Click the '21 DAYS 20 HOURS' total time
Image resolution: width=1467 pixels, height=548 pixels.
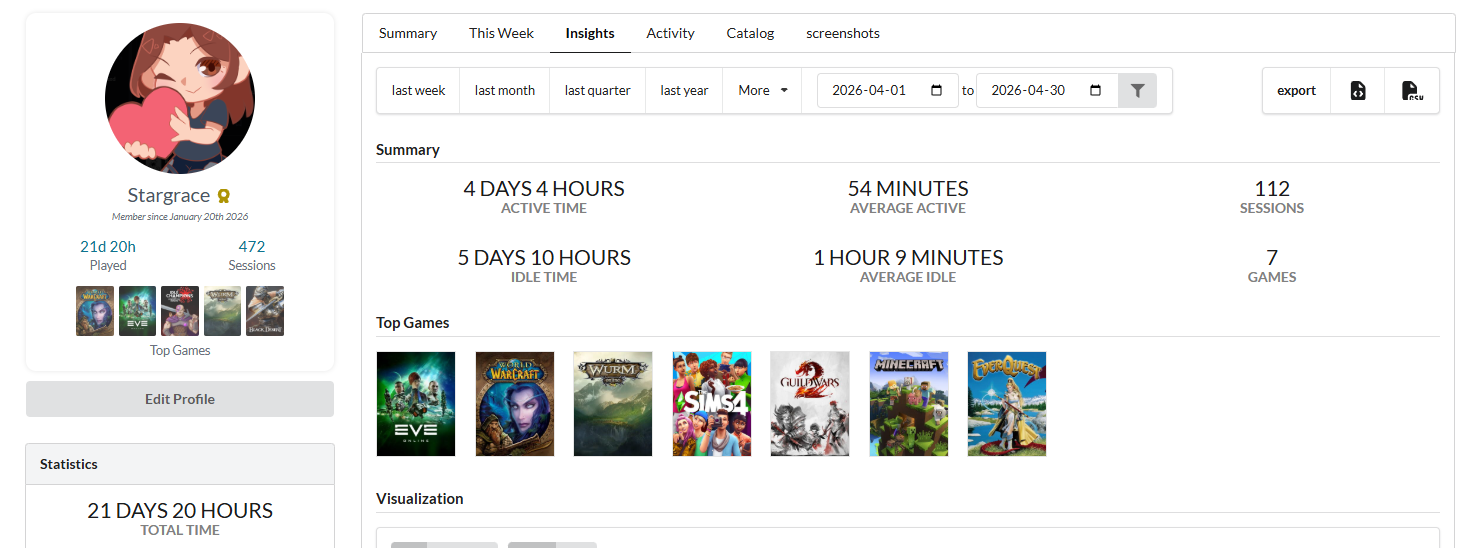coord(180,510)
